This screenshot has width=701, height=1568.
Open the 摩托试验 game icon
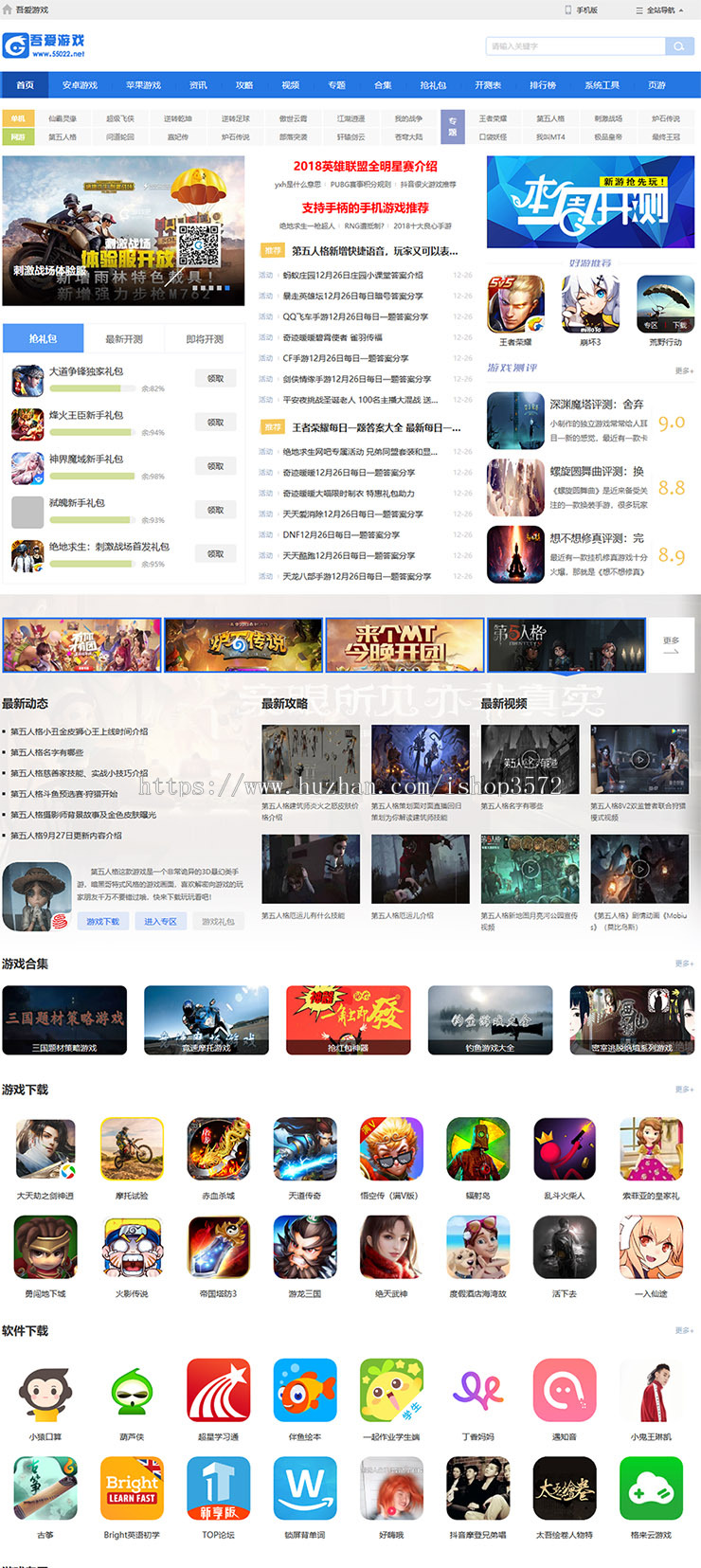coord(132,1148)
